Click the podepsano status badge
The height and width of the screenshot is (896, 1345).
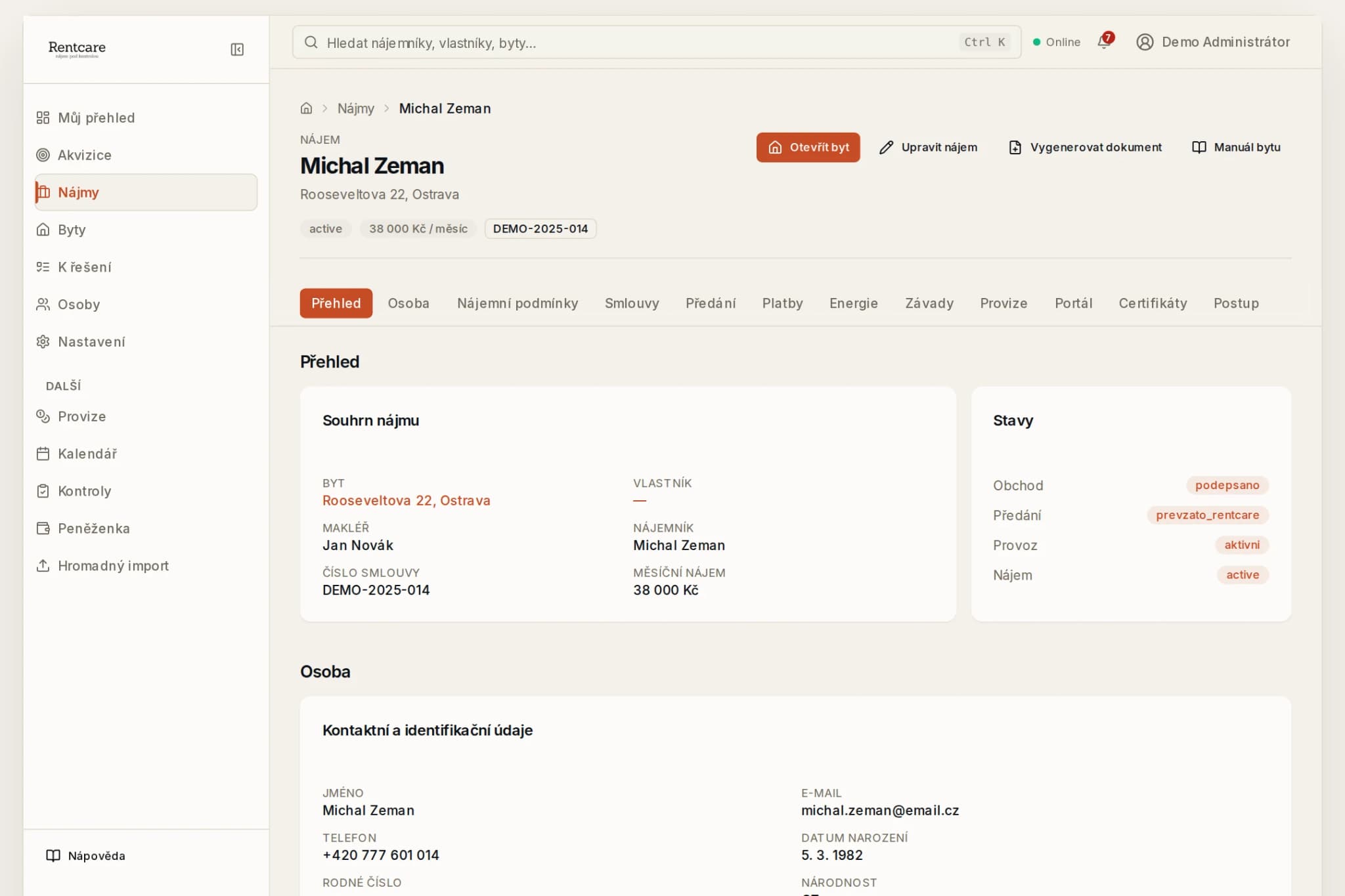[x=1227, y=485]
